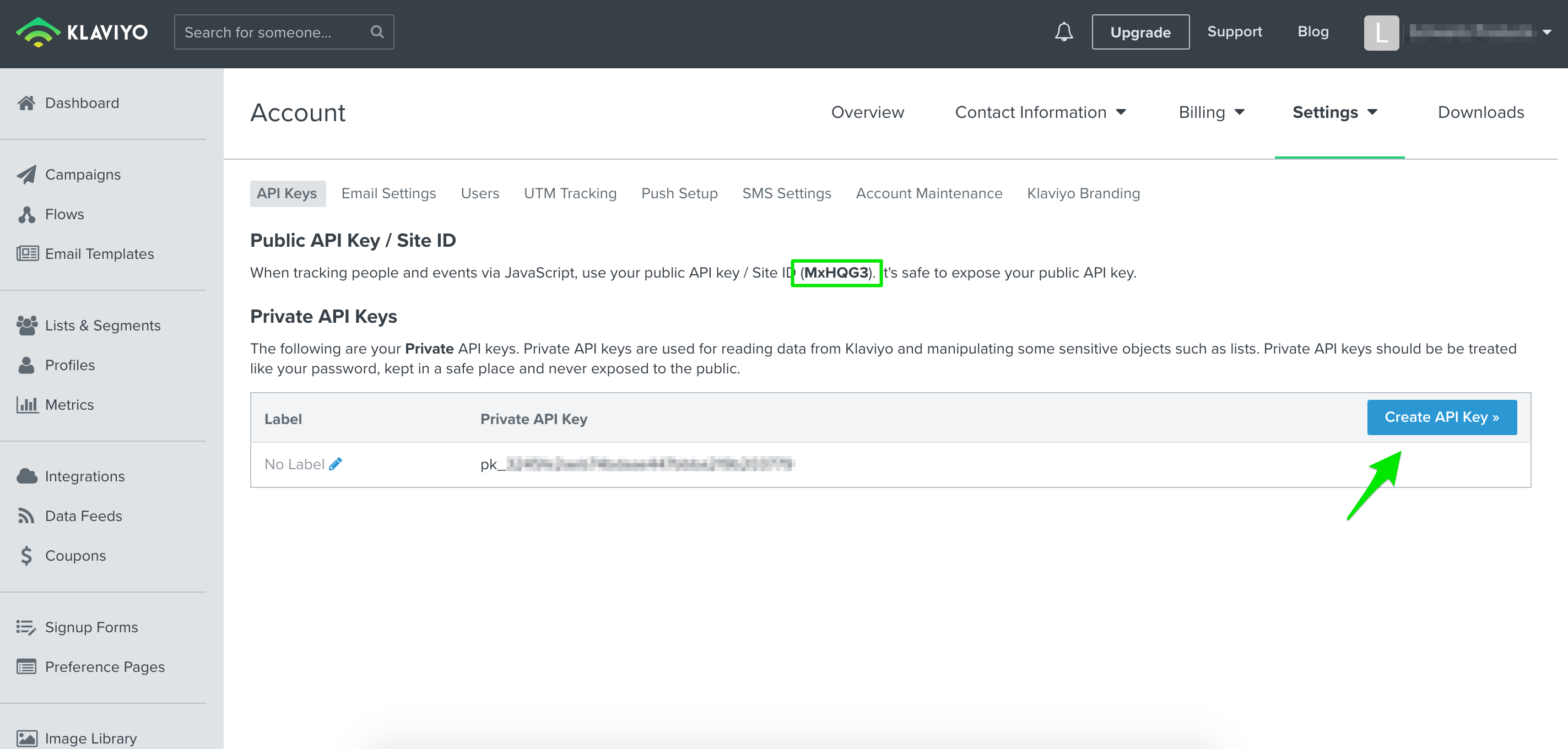Click the pencil icon beside No Label
The height and width of the screenshot is (749, 1568).
click(336, 464)
